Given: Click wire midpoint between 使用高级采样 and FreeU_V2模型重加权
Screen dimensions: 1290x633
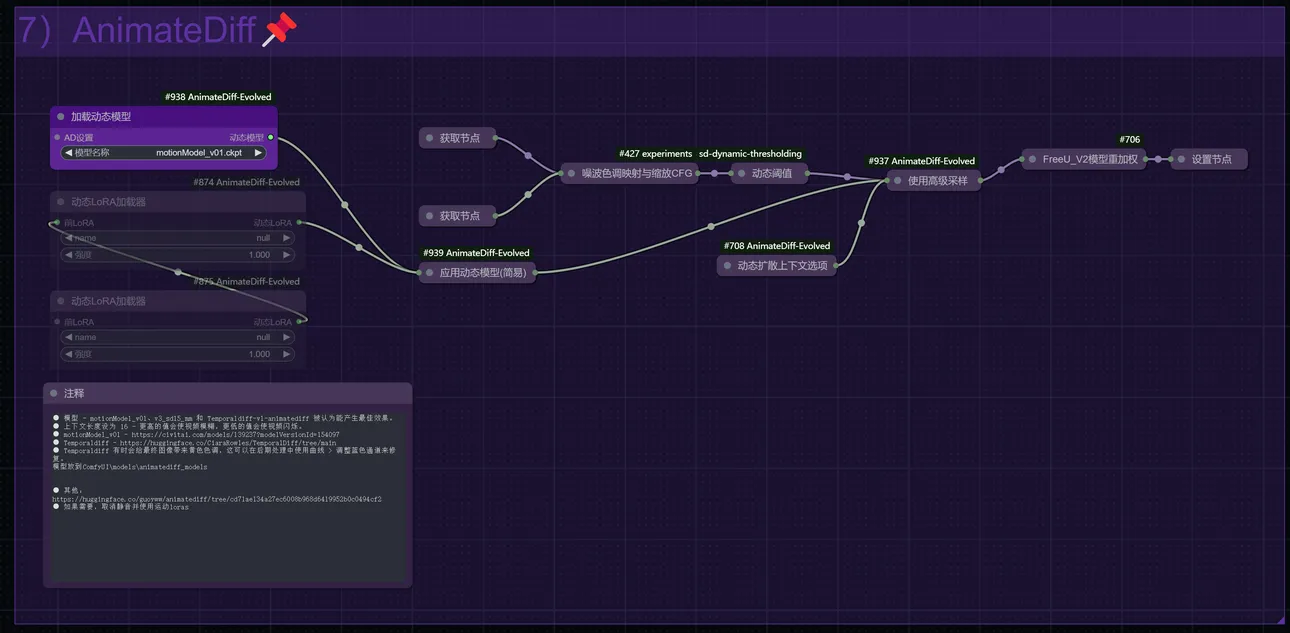Looking at the screenshot, I should pyautogui.click(x=1000, y=170).
